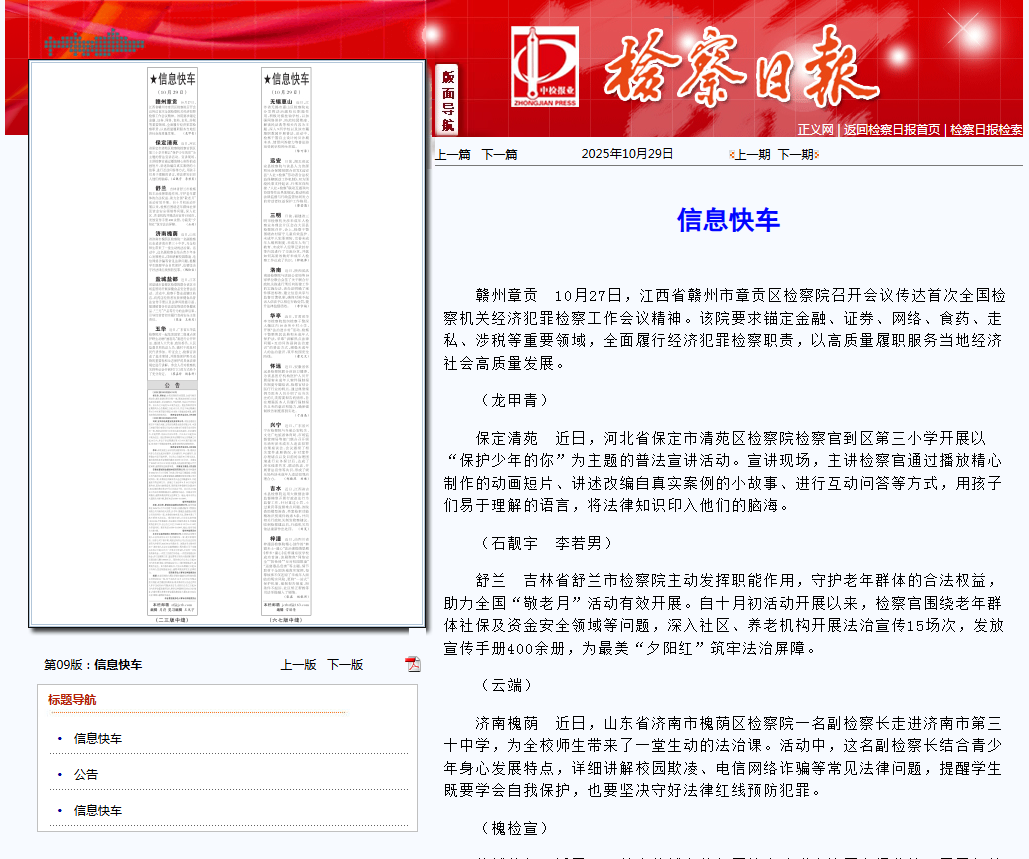The width and height of the screenshot is (1029, 859).
Task: Go to next article 下一篇
Action: (x=499, y=154)
